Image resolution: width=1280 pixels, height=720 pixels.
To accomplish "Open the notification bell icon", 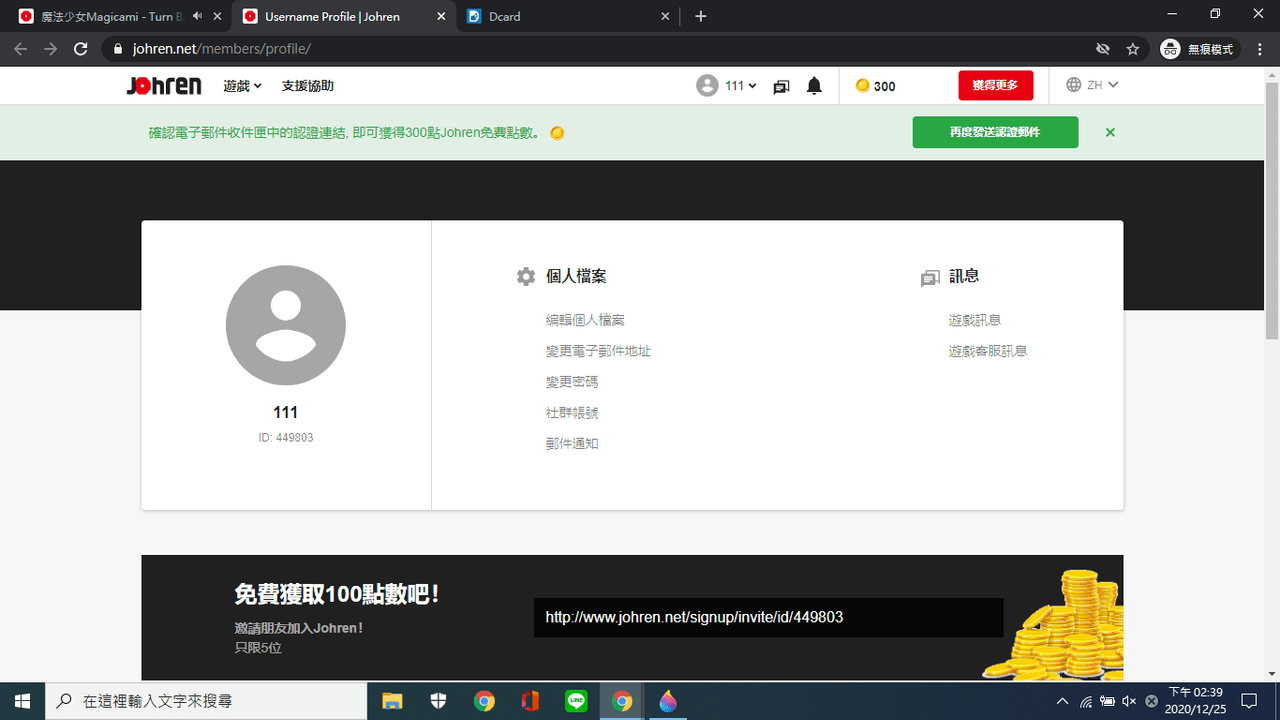I will tap(814, 86).
